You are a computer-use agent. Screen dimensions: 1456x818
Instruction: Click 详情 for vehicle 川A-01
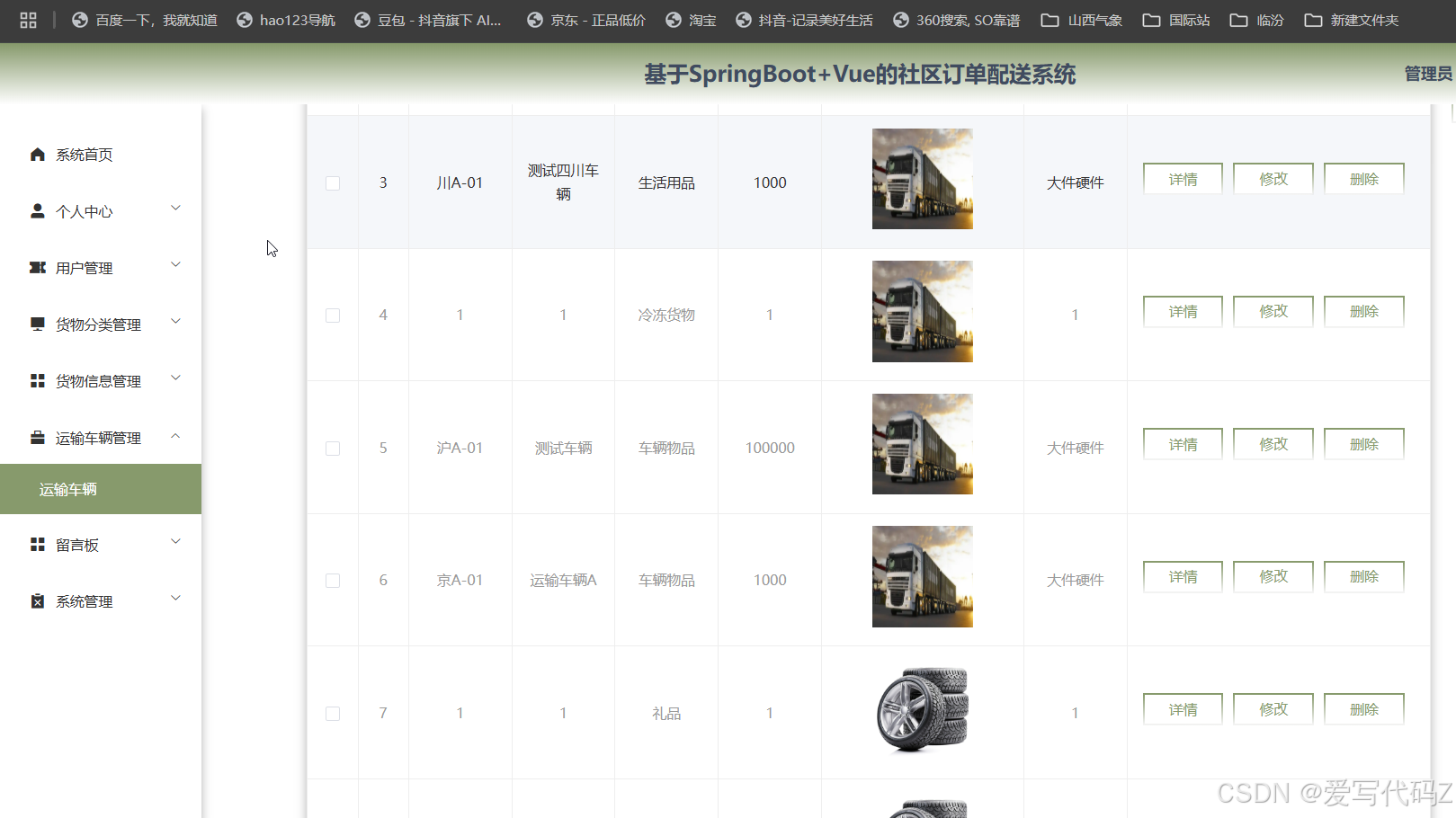coord(1183,179)
